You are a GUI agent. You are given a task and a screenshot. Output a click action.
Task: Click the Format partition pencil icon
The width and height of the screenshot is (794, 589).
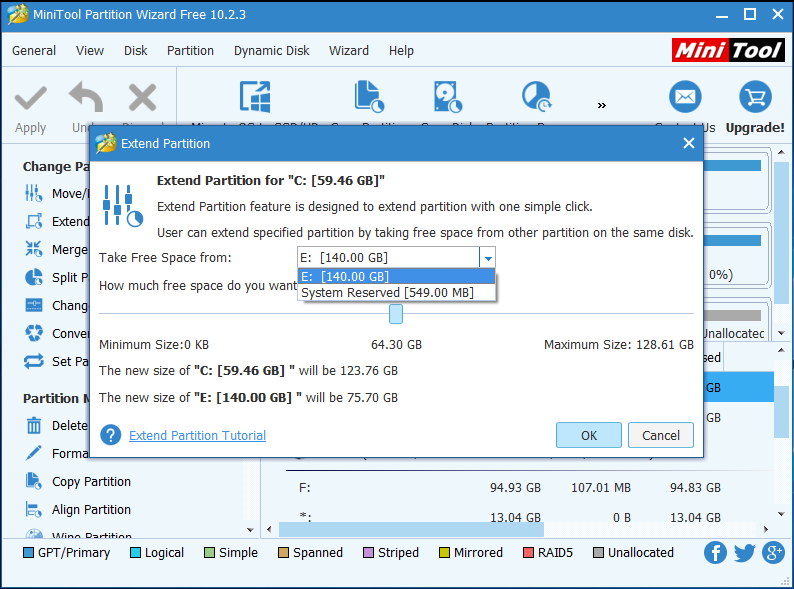tap(34, 453)
